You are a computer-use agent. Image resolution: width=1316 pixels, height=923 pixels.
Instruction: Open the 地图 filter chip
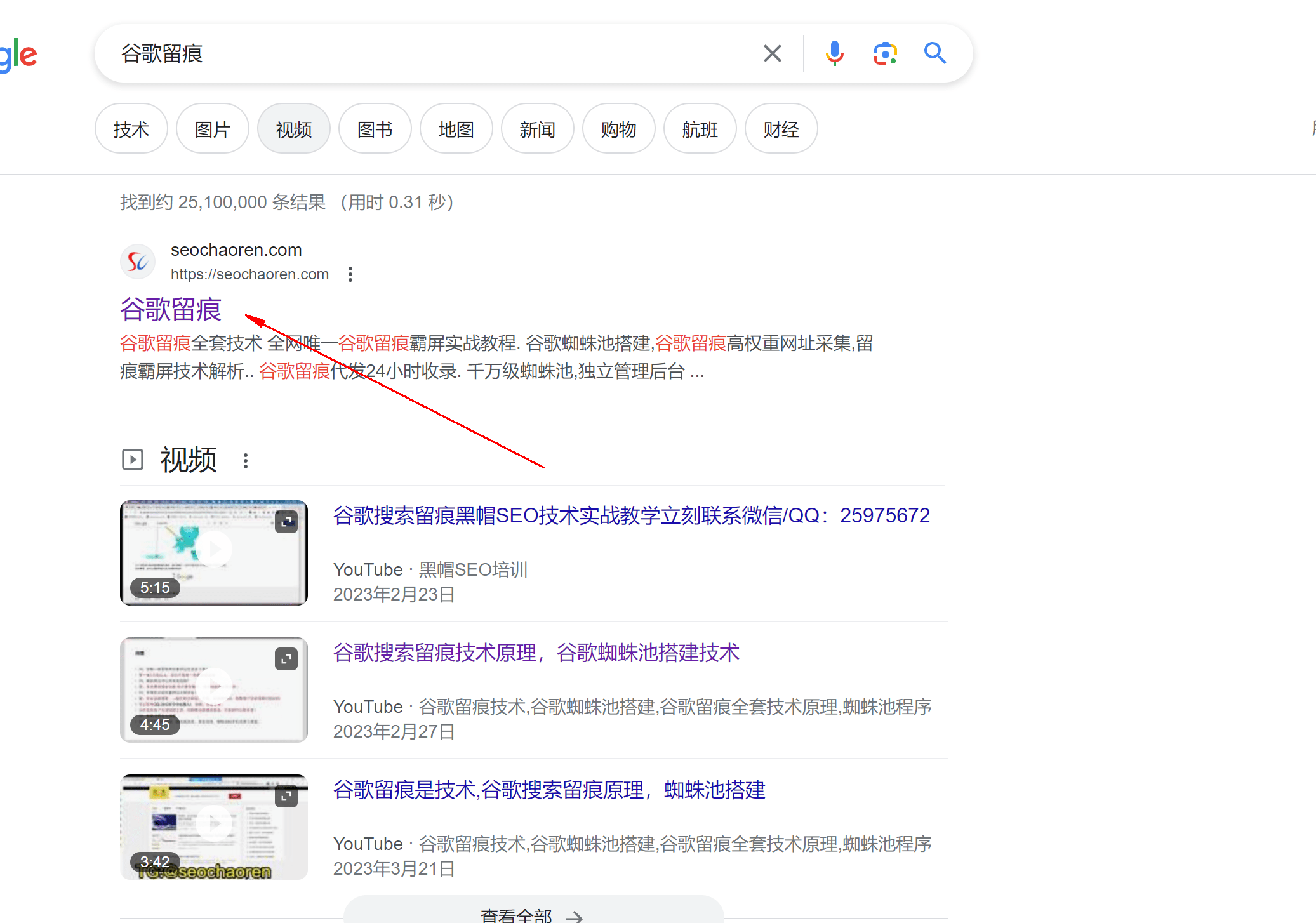456,129
